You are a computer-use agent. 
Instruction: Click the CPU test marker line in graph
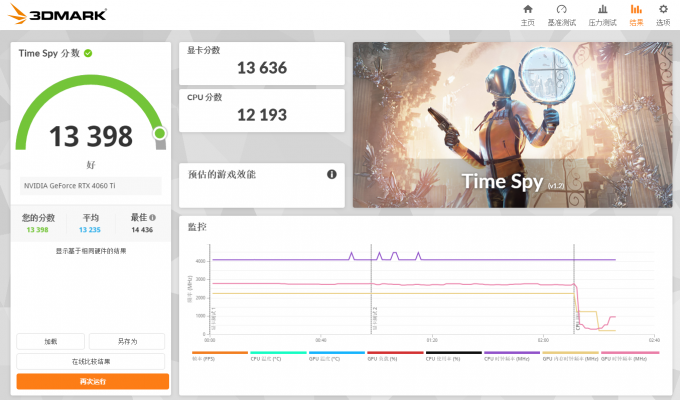(574, 289)
